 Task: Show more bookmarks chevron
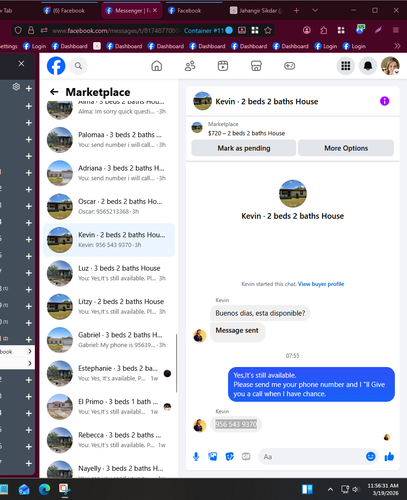(397, 46)
